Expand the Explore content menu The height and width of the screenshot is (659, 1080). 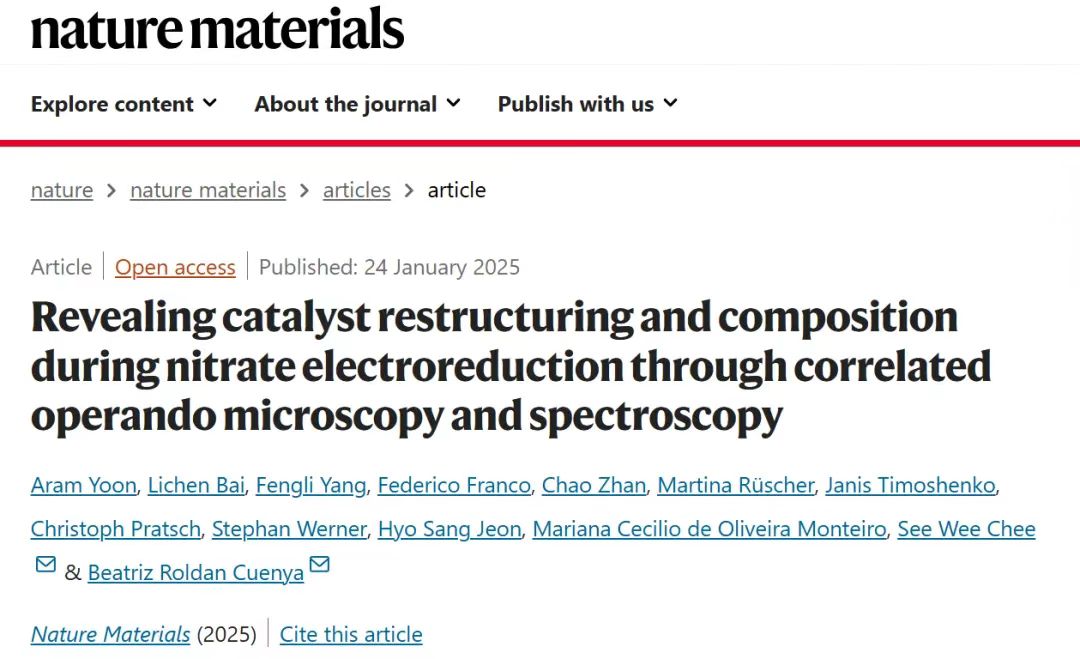(x=124, y=104)
